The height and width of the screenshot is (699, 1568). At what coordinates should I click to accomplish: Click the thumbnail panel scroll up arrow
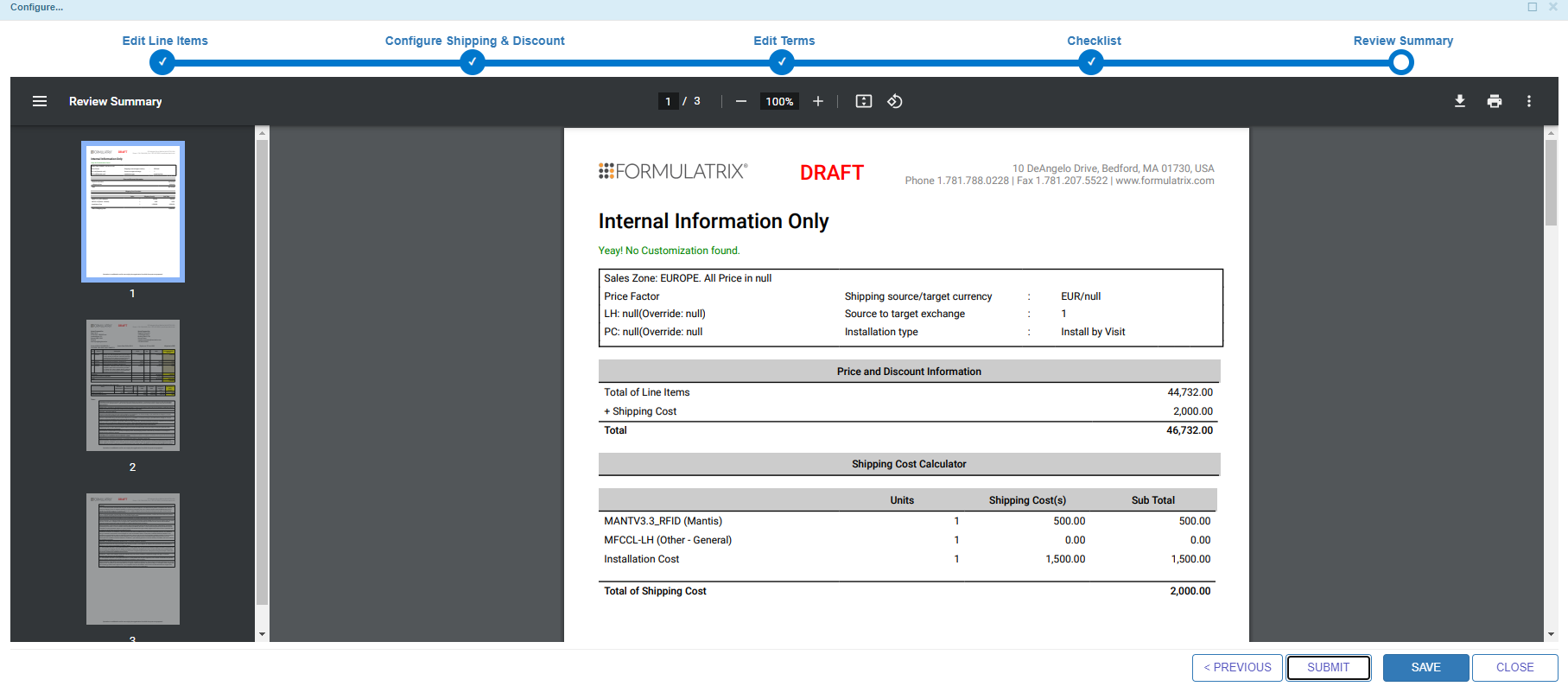(x=262, y=133)
